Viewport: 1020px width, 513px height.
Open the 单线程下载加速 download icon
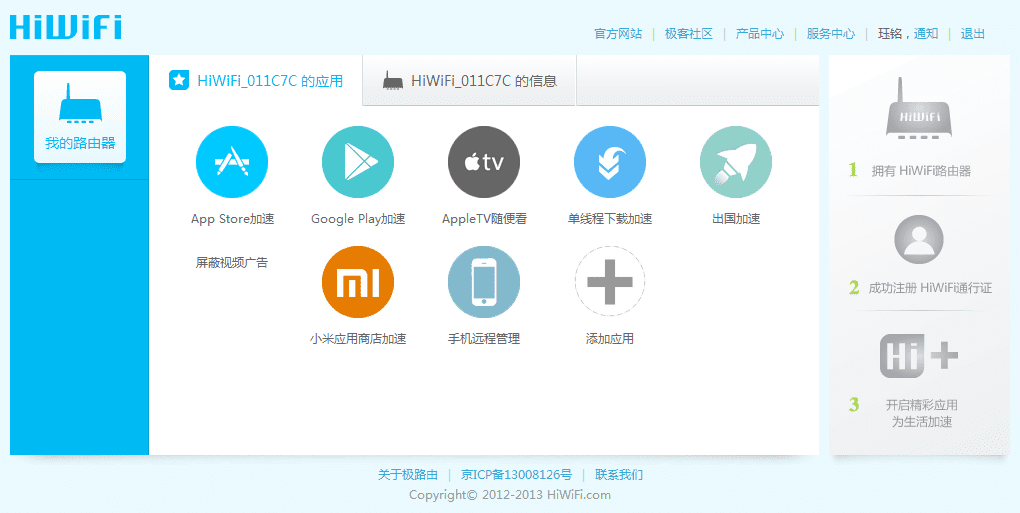pos(610,162)
